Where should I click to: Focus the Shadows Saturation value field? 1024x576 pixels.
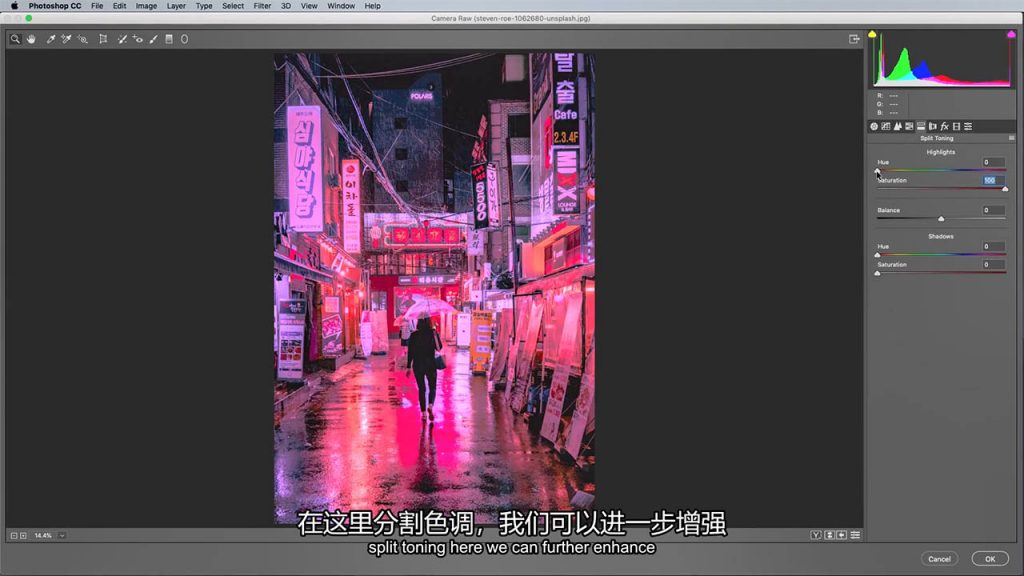(993, 265)
